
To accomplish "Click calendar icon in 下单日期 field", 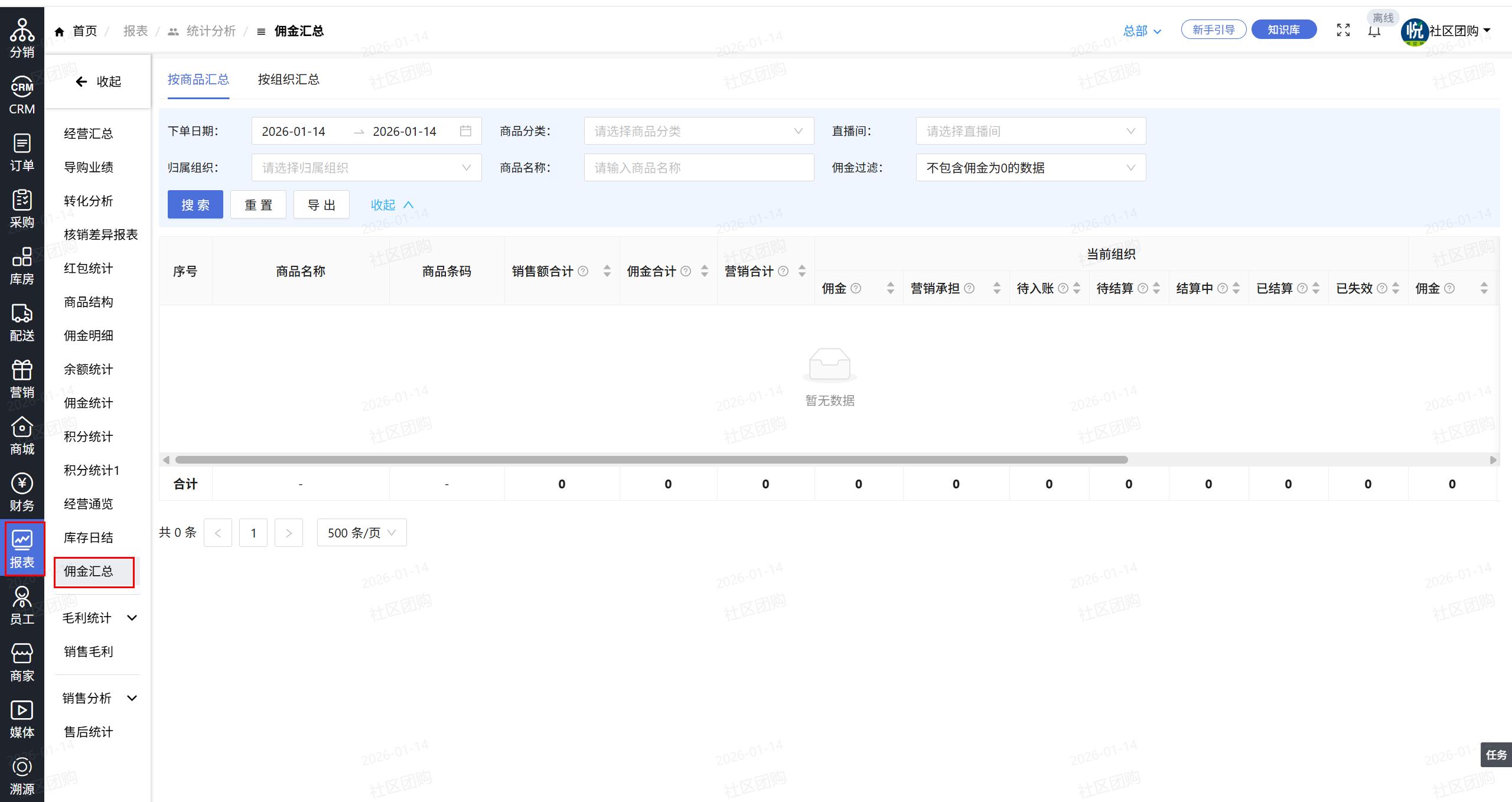I will point(465,131).
